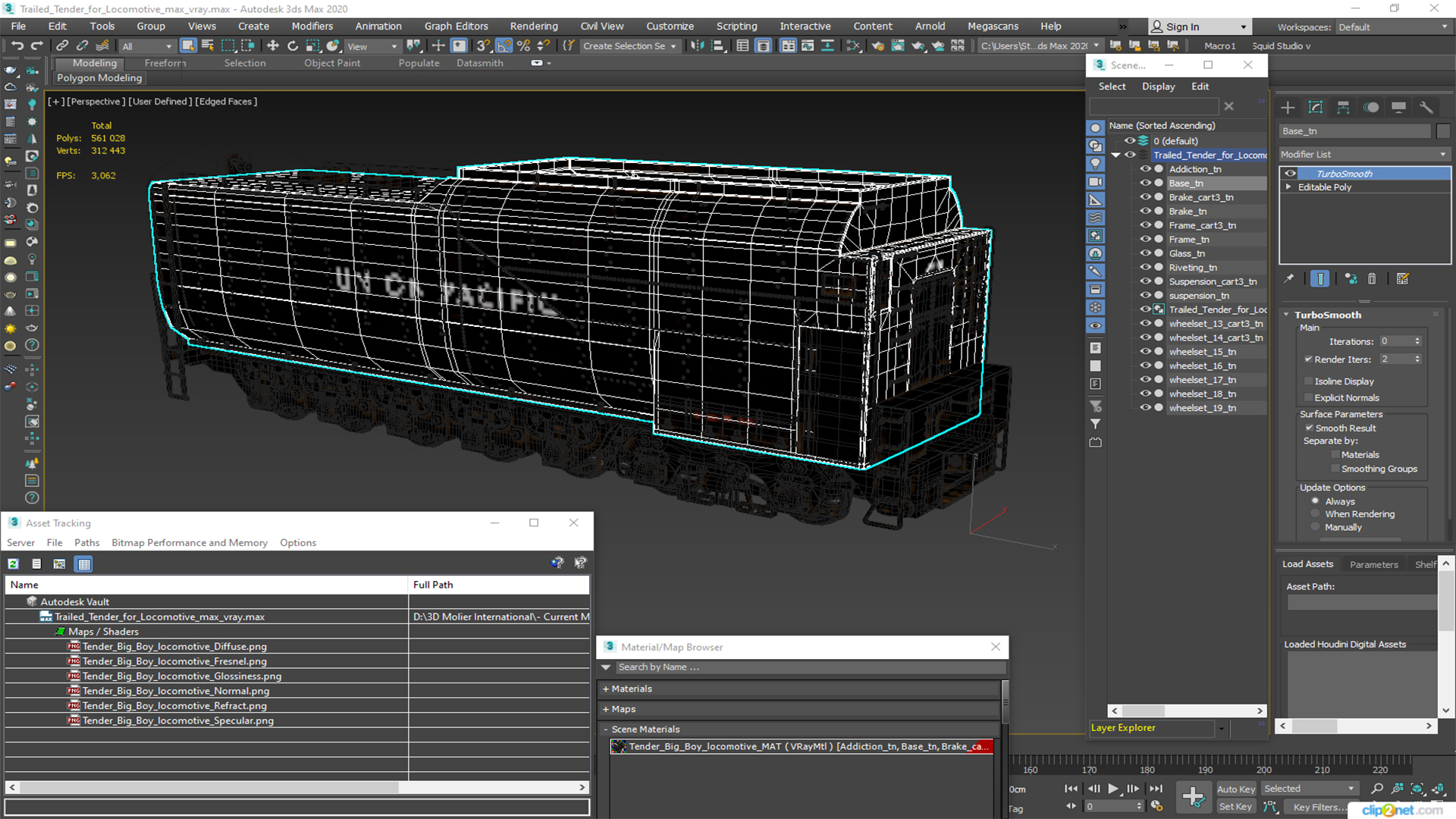This screenshot has width=1456, height=819.
Task: Toggle the Angle Snap icon
Action: 504,46
